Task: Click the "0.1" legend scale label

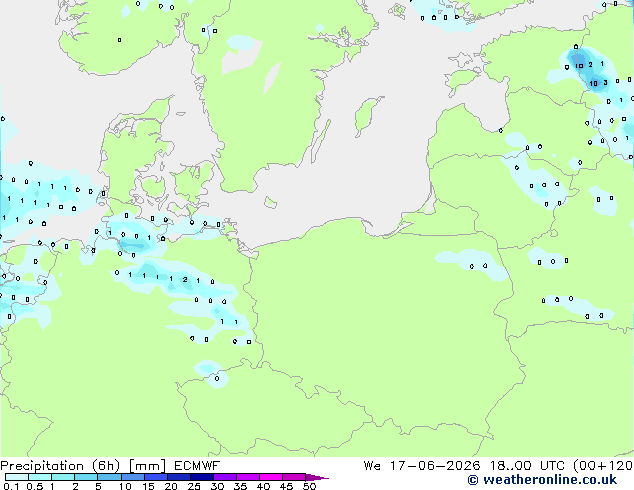Action: [x=12, y=486]
